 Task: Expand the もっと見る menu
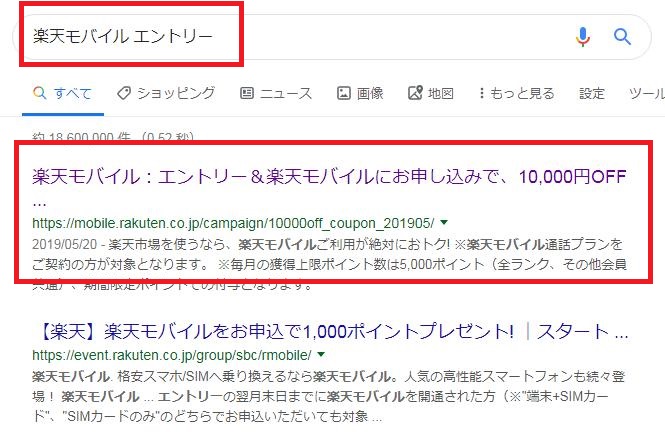tap(516, 93)
